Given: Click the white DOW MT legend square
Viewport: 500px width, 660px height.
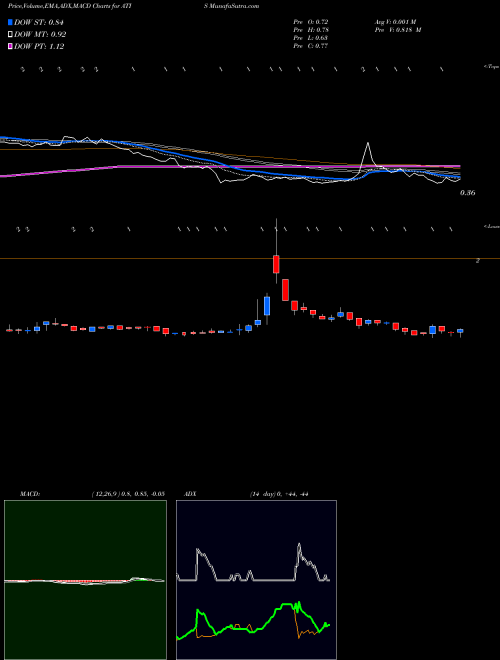Looking at the screenshot, I should click(10, 35).
